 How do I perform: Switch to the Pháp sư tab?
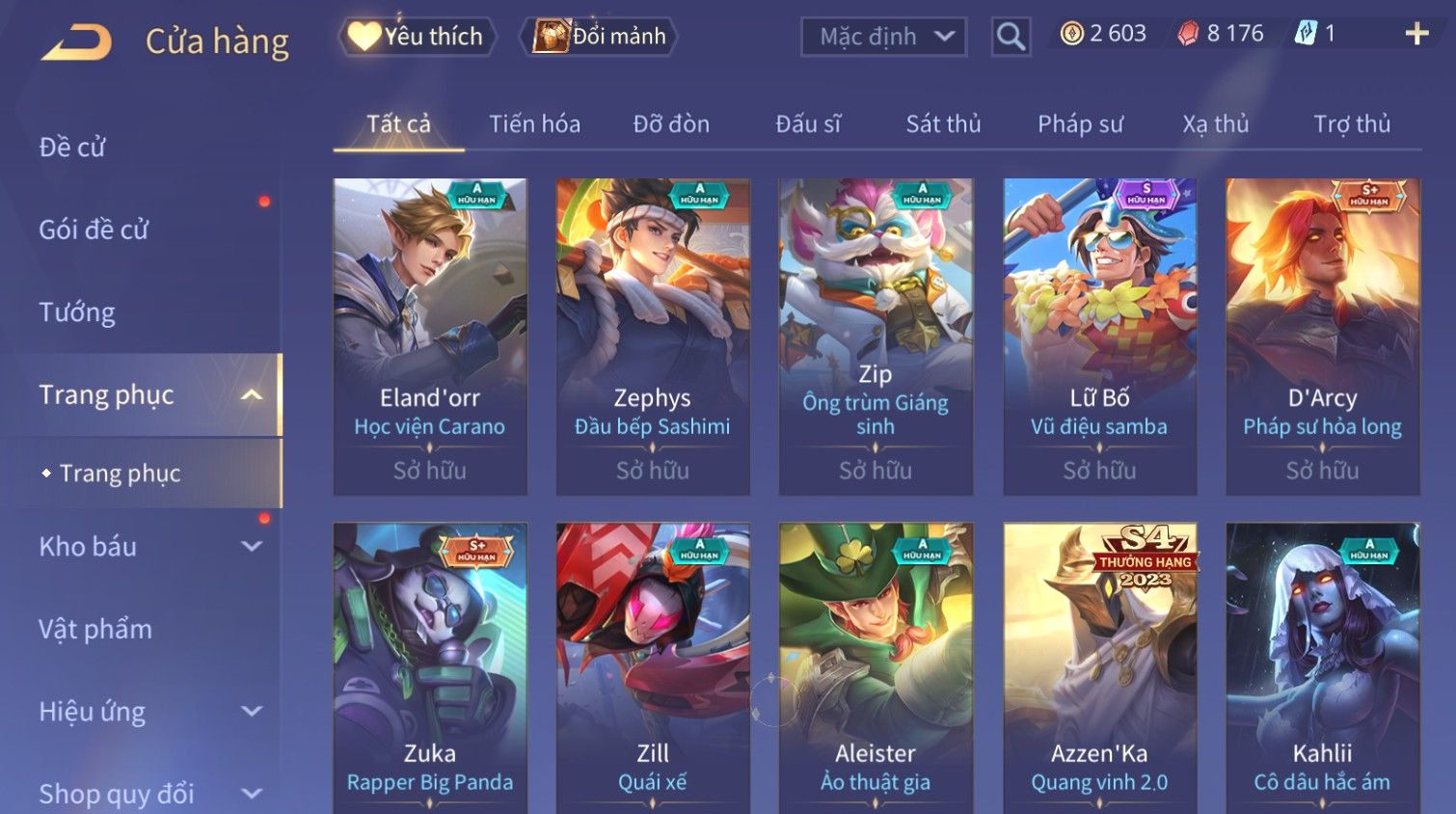click(x=1080, y=123)
